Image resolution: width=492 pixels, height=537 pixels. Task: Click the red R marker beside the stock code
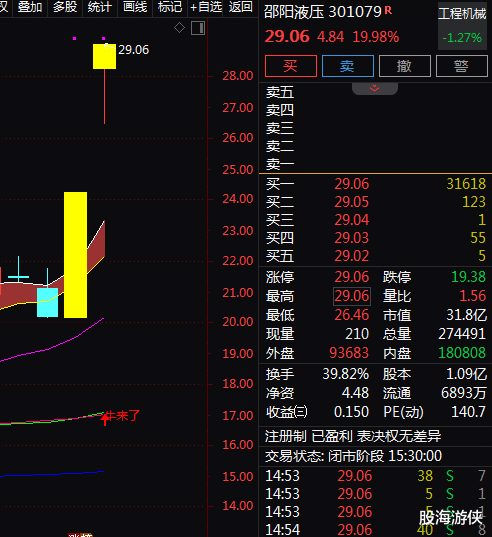pyautogui.click(x=388, y=10)
